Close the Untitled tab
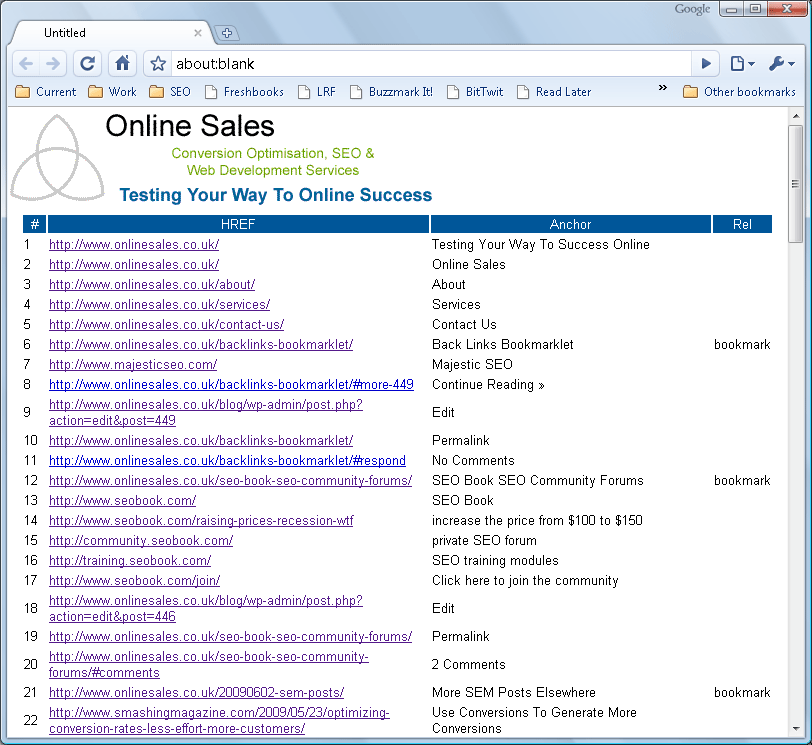 coord(198,33)
